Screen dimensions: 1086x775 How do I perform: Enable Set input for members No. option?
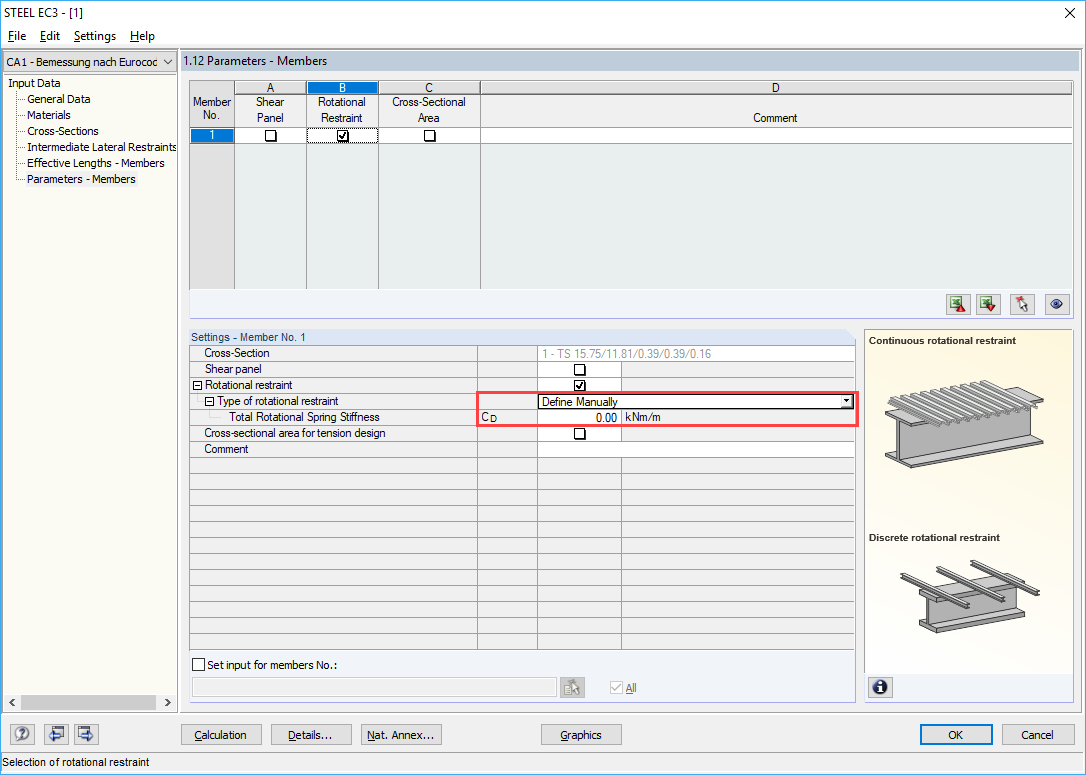click(197, 663)
